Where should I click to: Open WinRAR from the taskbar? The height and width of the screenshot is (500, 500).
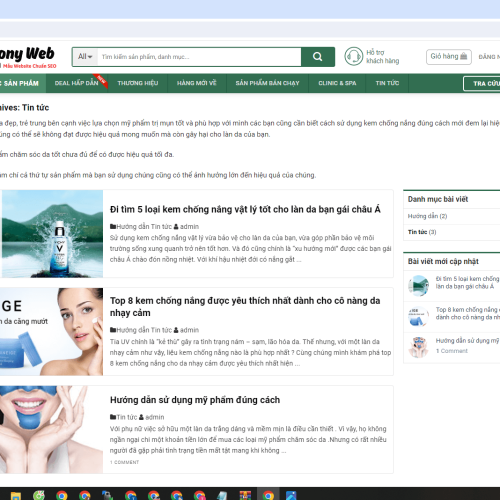(x=245, y=496)
